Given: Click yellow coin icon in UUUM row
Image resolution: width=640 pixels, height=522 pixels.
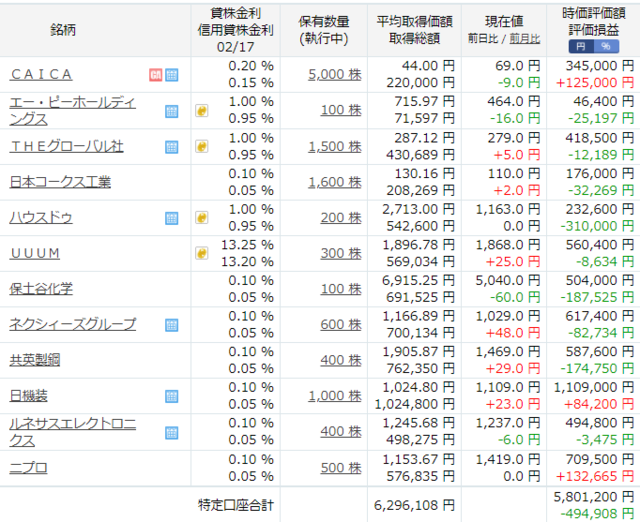Looking at the screenshot, I should click(202, 253).
